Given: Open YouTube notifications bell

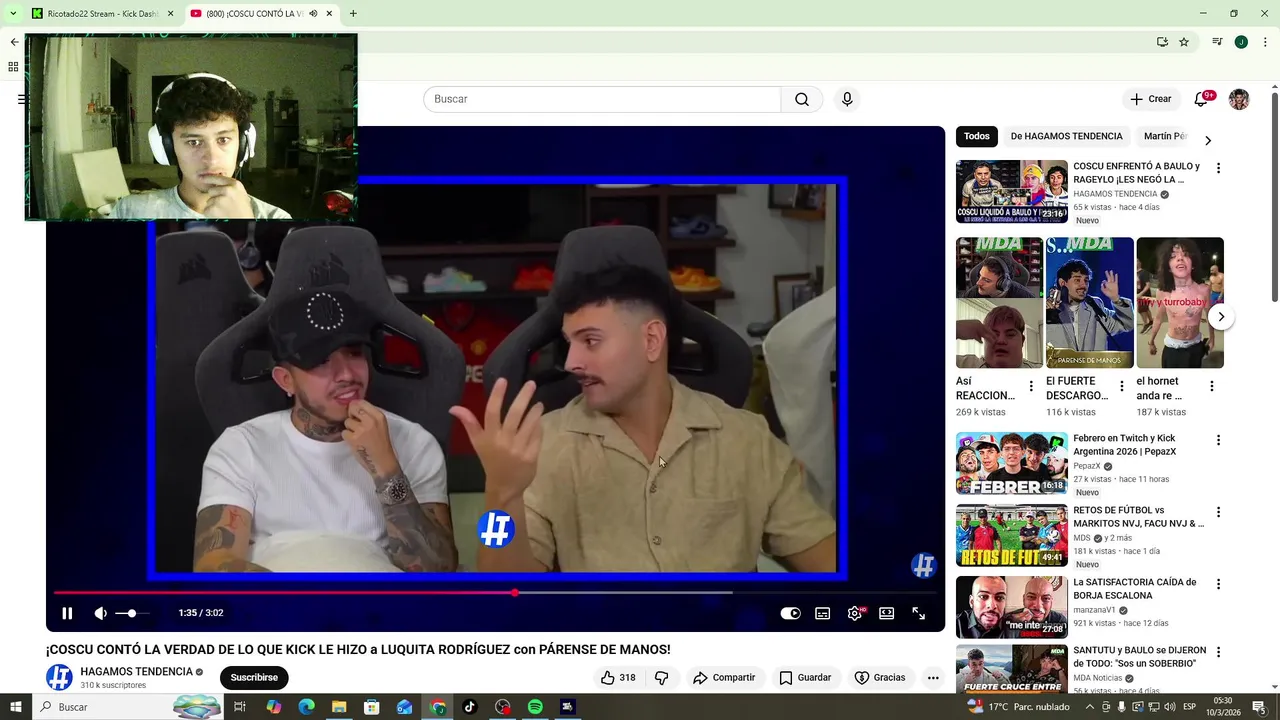Looking at the screenshot, I should 1201,99.
